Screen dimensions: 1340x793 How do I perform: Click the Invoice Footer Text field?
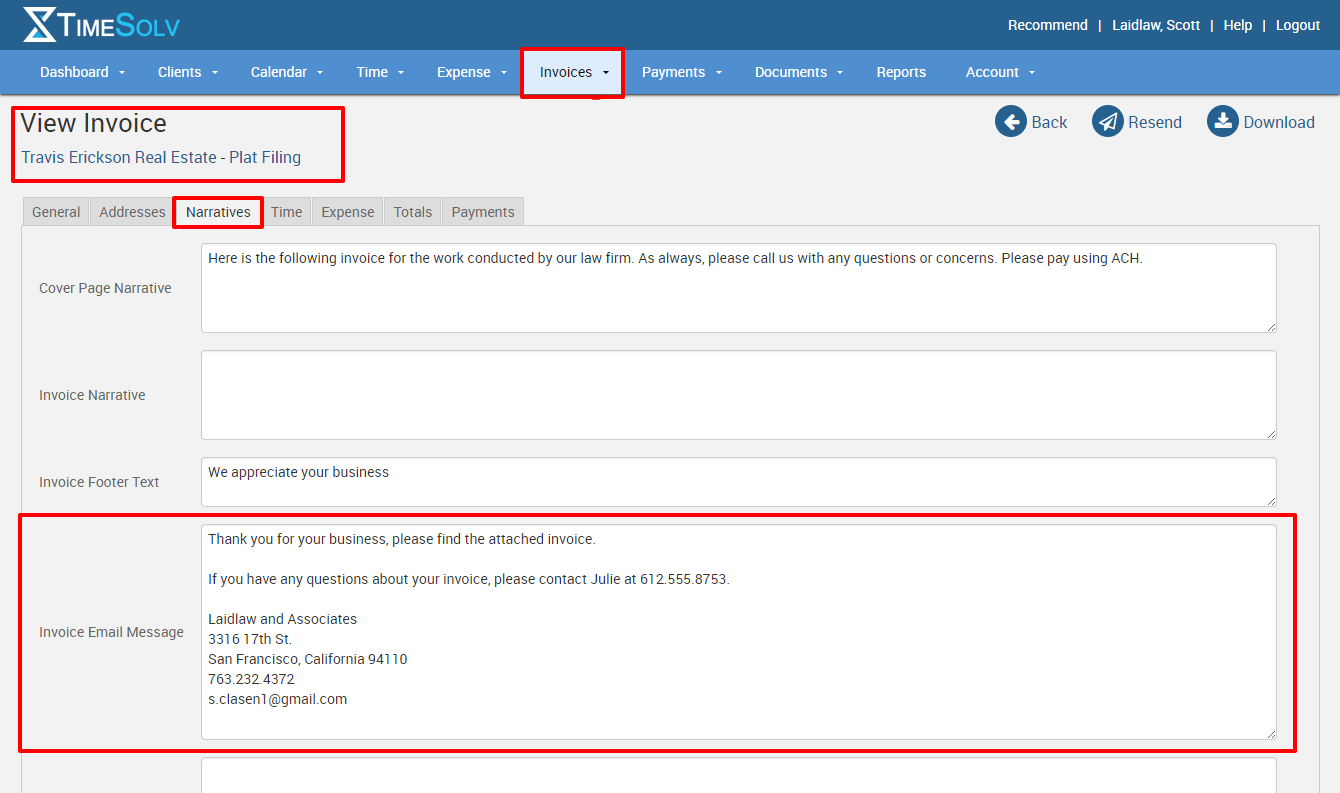coord(738,482)
